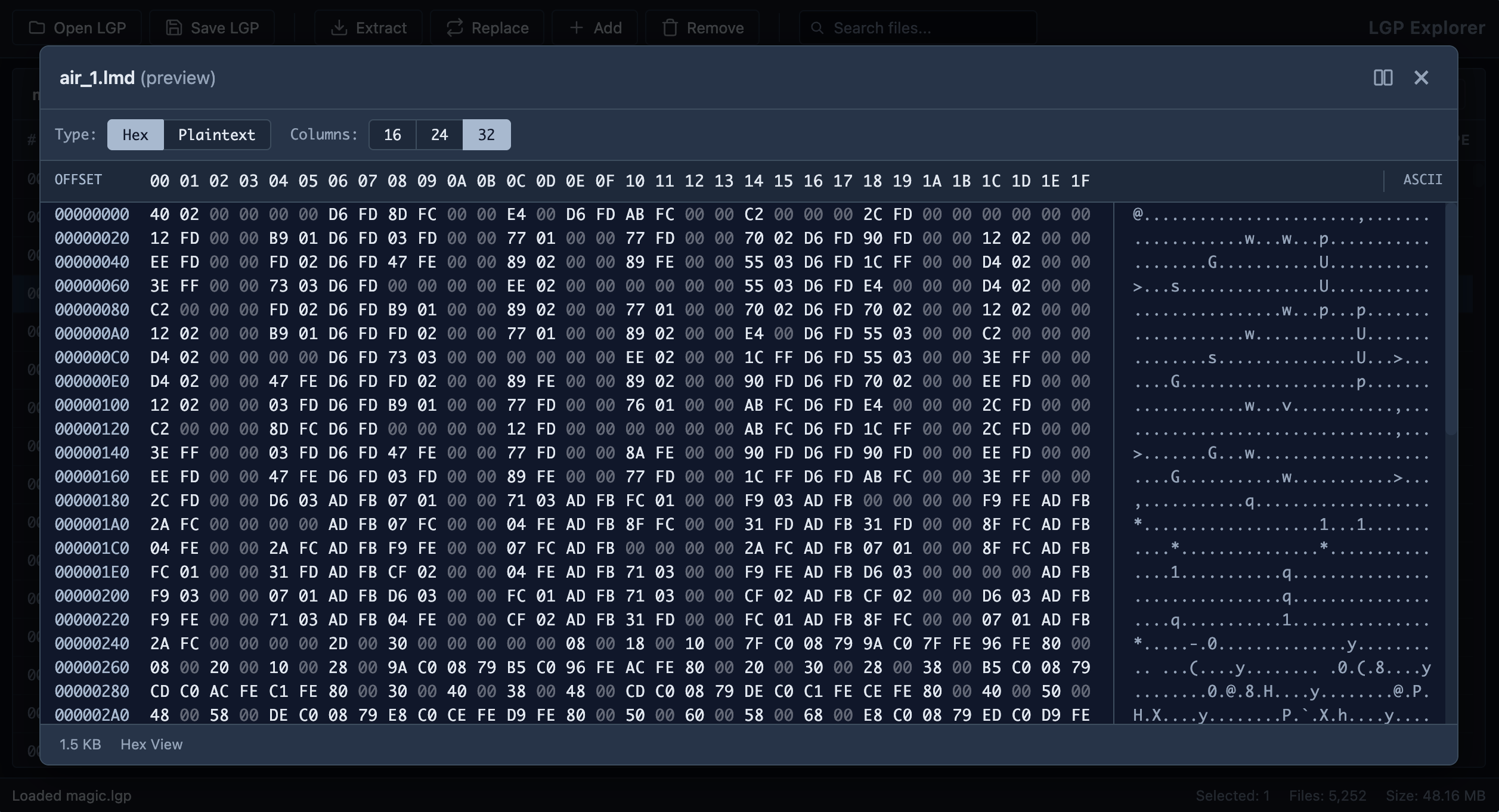Click the ASCII column header
This screenshot has width=1499, height=812.
(1423, 180)
